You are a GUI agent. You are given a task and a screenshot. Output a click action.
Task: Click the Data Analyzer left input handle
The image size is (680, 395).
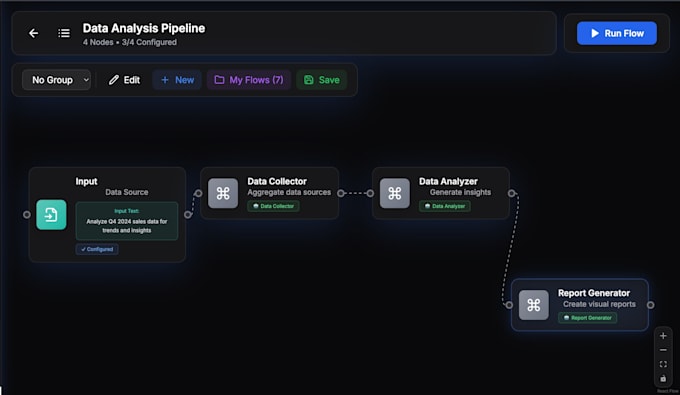point(370,193)
